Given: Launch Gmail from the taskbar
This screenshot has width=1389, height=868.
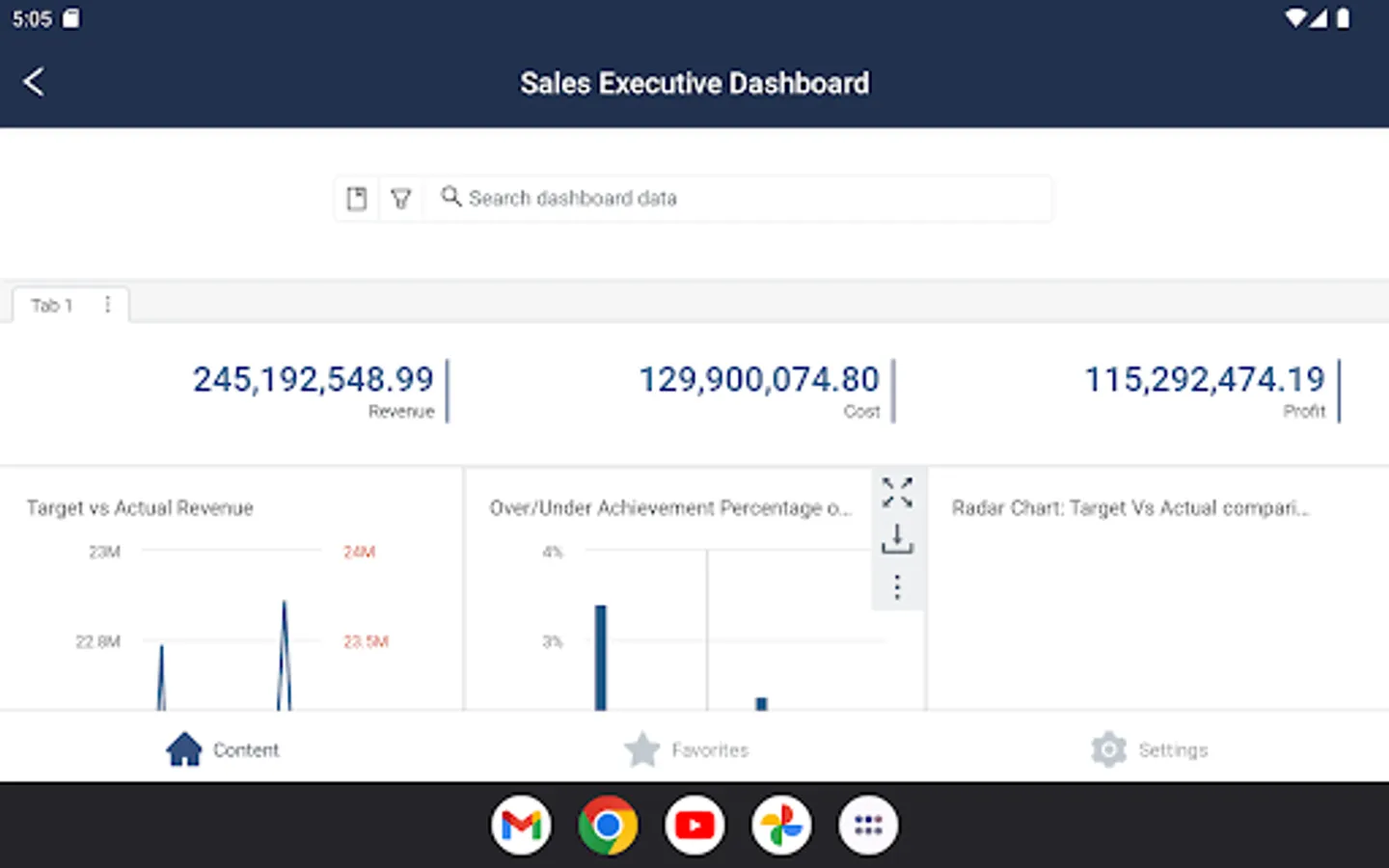Looking at the screenshot, I should [x=521, y=826].
